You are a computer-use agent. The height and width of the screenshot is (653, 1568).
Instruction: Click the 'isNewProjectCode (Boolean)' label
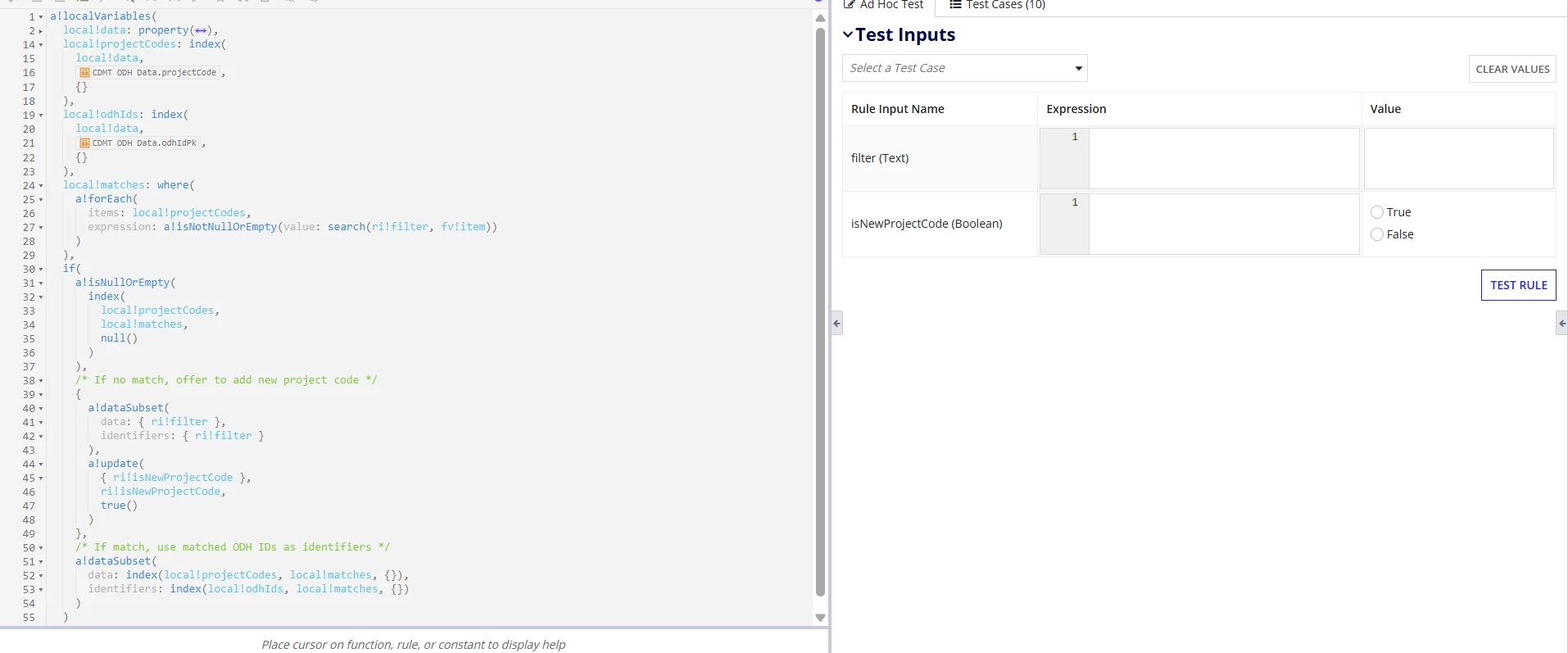pos(927,224)
